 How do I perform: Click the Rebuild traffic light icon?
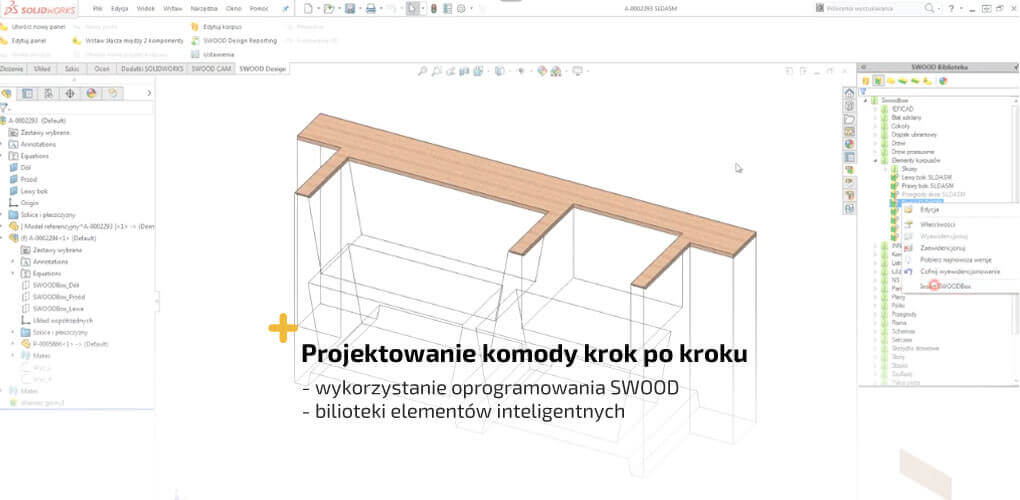pyautogui.click(x=435, y=9)
